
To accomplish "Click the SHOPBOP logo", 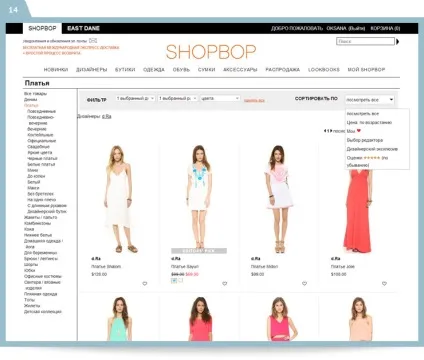I will tap(211, 52).
